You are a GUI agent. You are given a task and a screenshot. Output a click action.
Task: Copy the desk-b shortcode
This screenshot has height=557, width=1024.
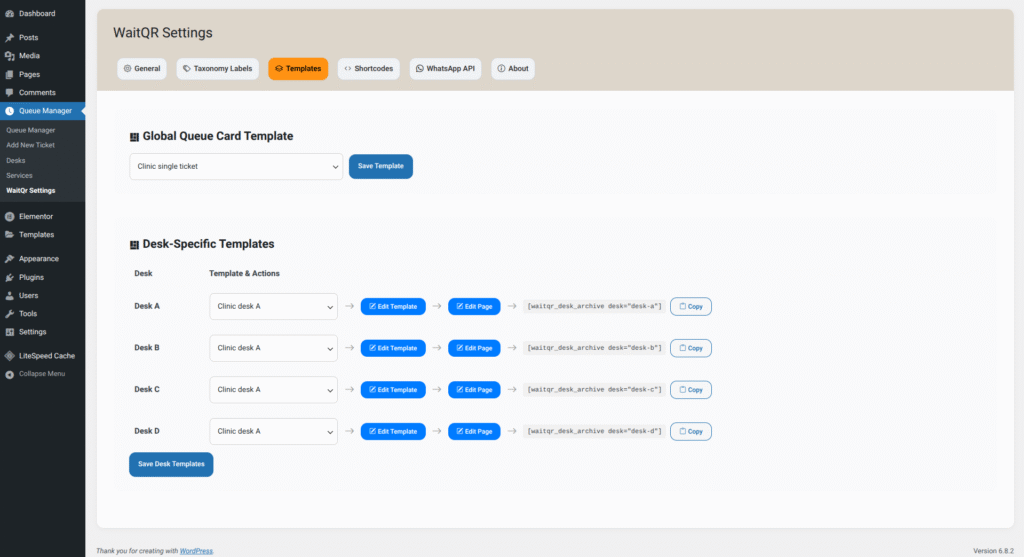pyautogui.click(x=691, y=348)
